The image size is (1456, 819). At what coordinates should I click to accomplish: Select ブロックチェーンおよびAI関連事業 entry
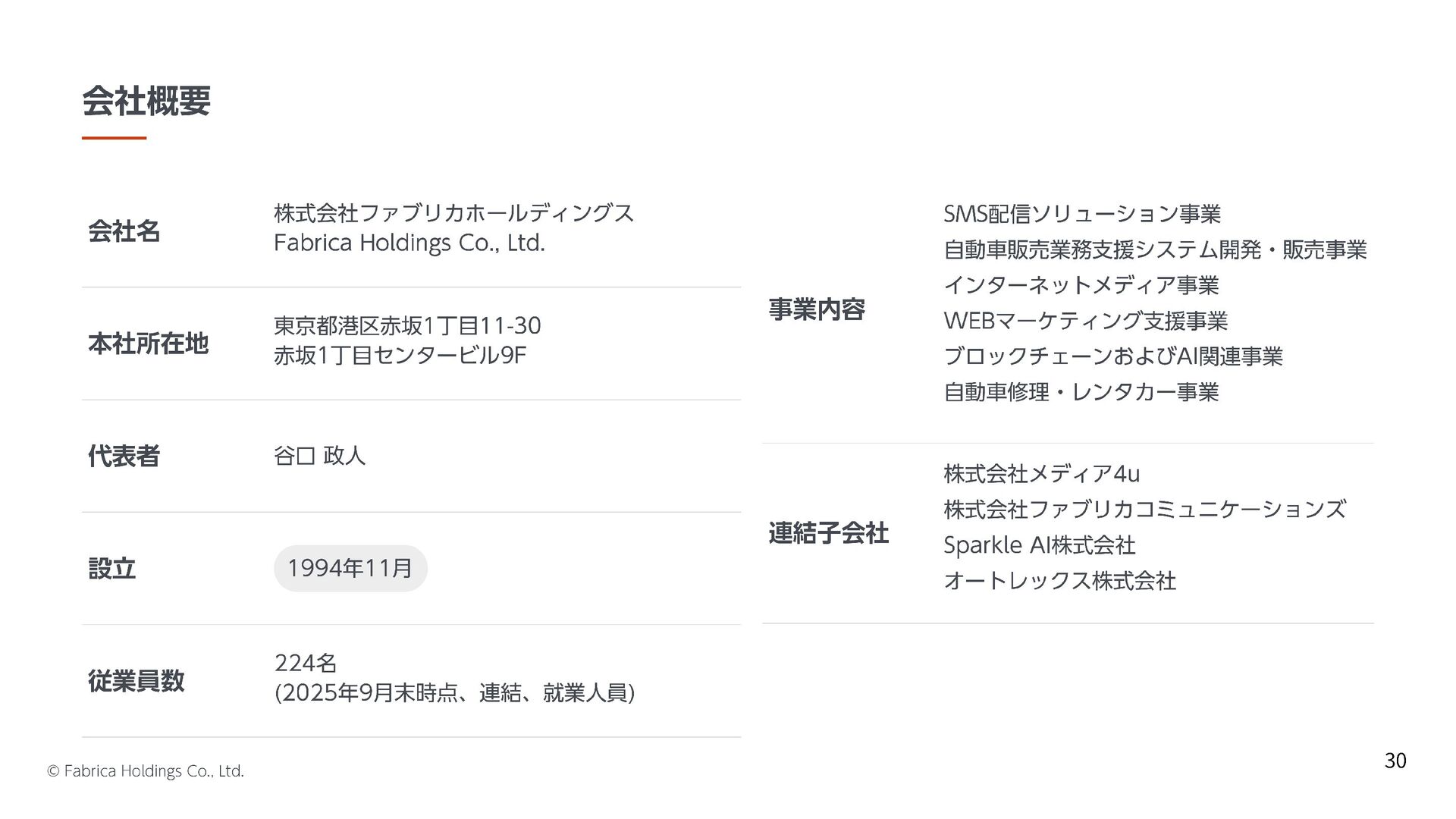[x=1113, y=356]
